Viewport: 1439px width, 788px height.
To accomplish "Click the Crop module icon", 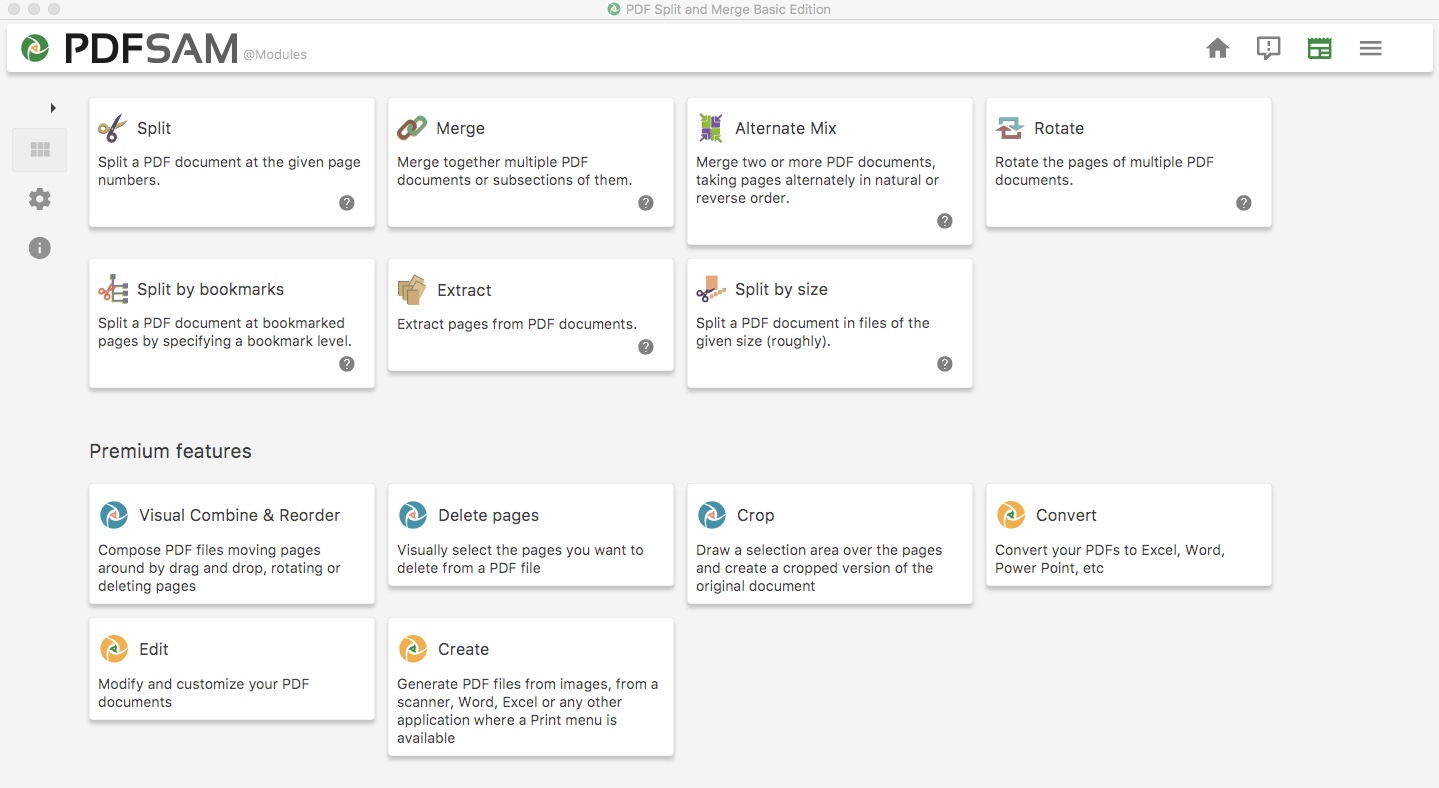I will [x=712, y=515].
